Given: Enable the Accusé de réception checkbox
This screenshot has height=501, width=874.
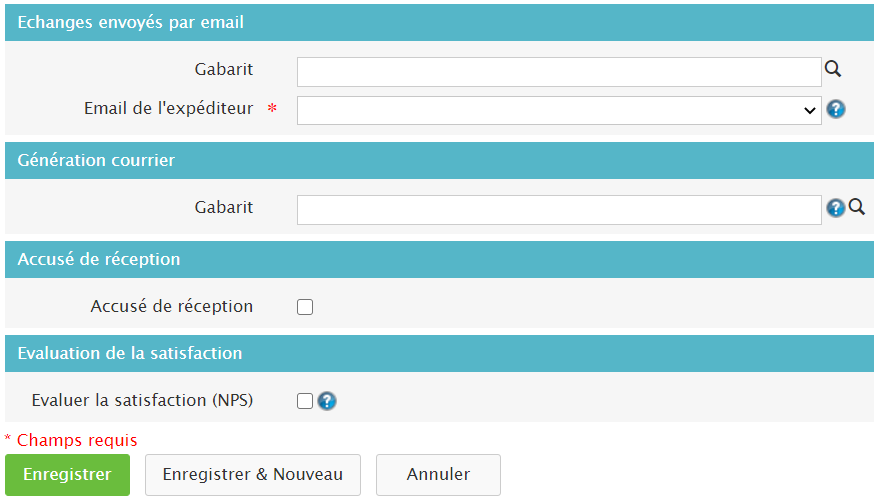Looking at the screenshot, I should tap(305, 307).
